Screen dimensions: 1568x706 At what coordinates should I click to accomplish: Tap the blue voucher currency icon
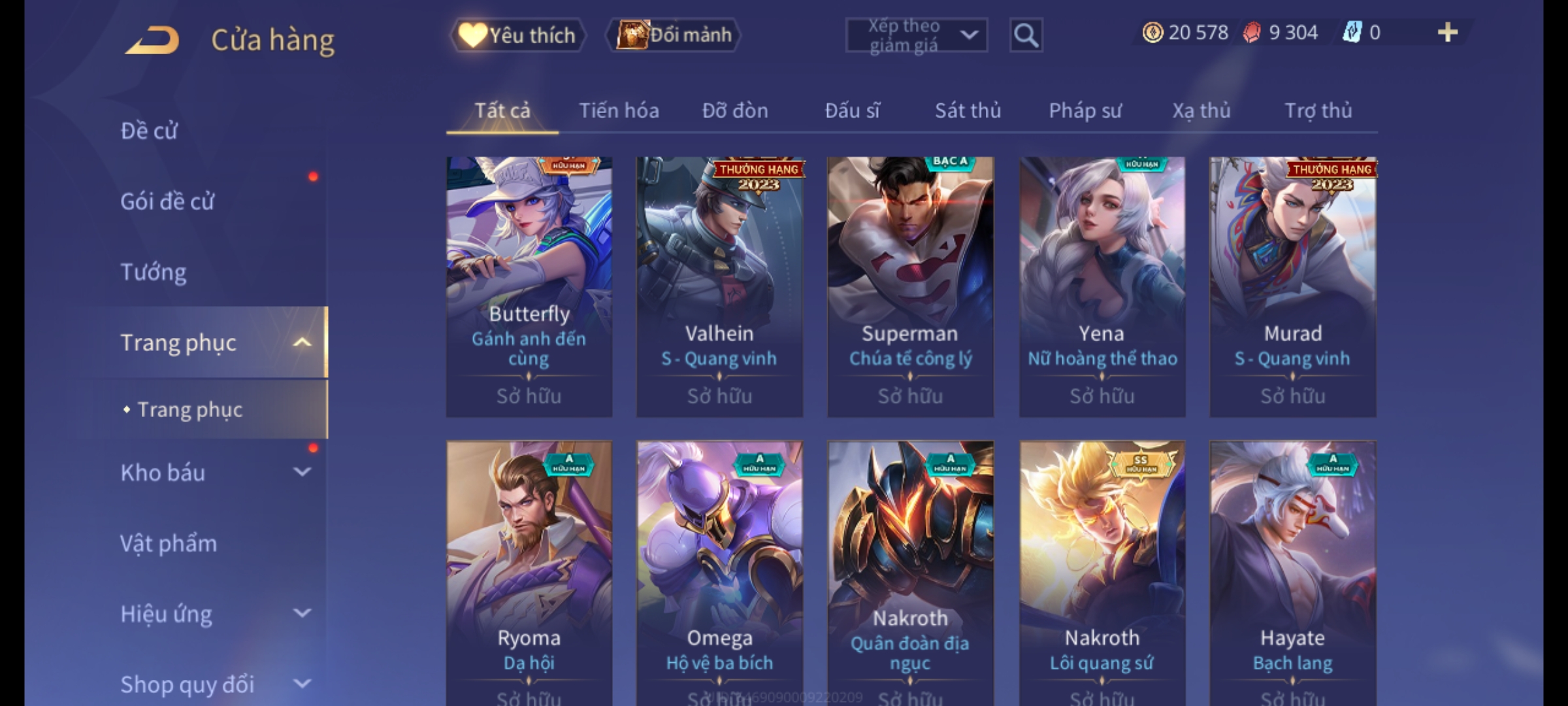(1352, 33)
